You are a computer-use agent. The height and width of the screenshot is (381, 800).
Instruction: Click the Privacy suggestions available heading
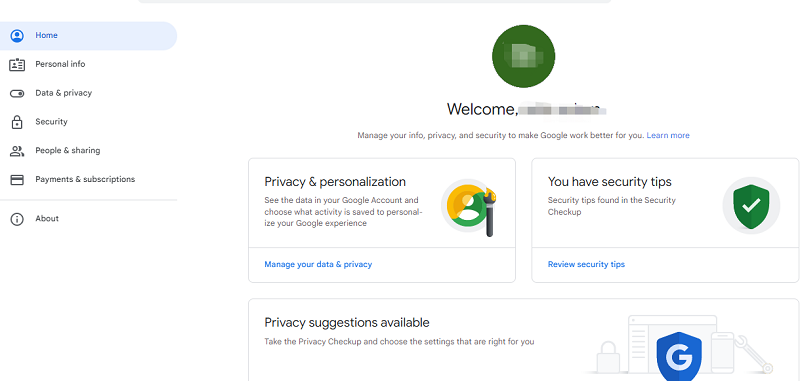coord(347,322)
